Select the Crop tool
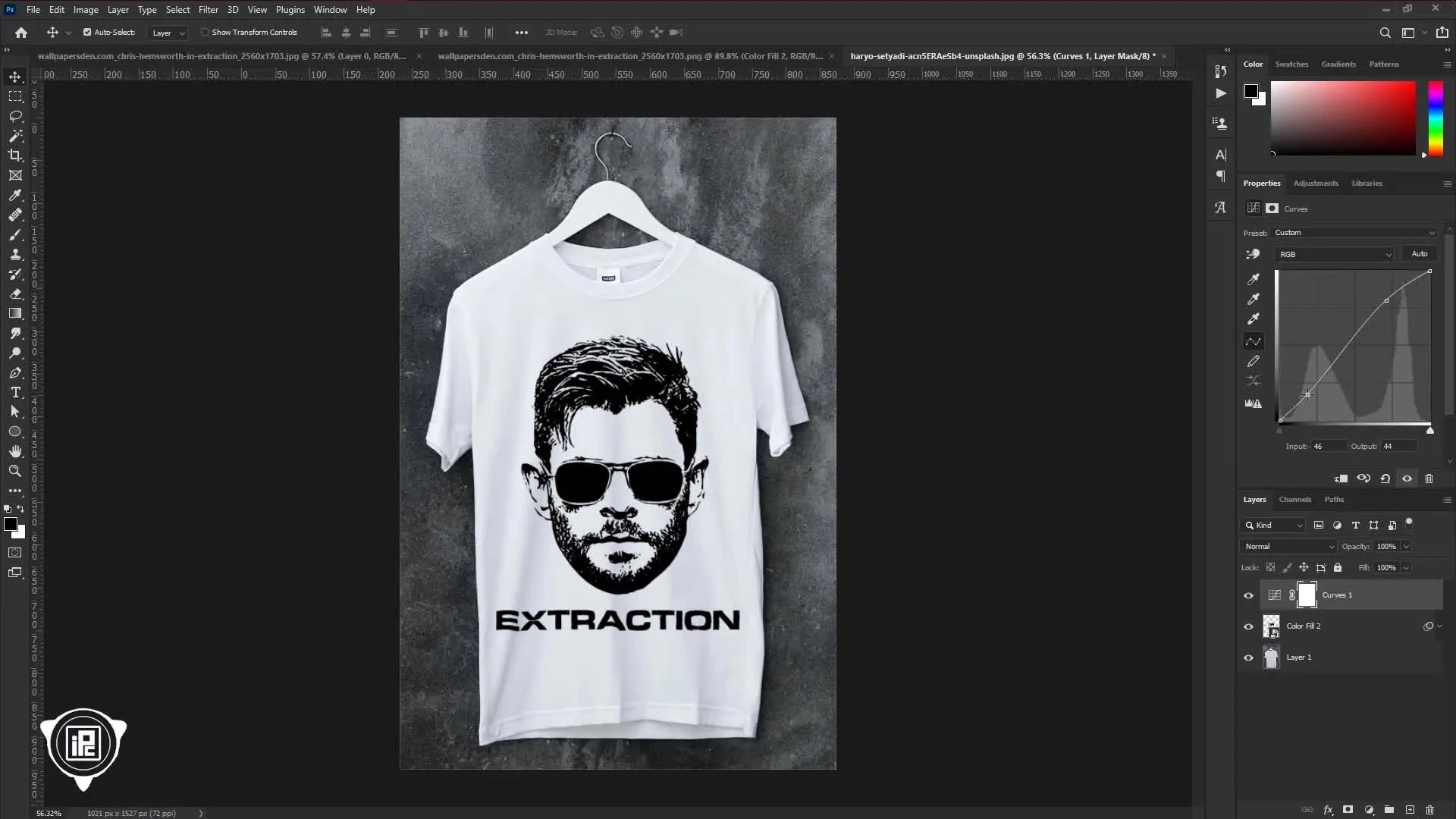 click(15, 155)
